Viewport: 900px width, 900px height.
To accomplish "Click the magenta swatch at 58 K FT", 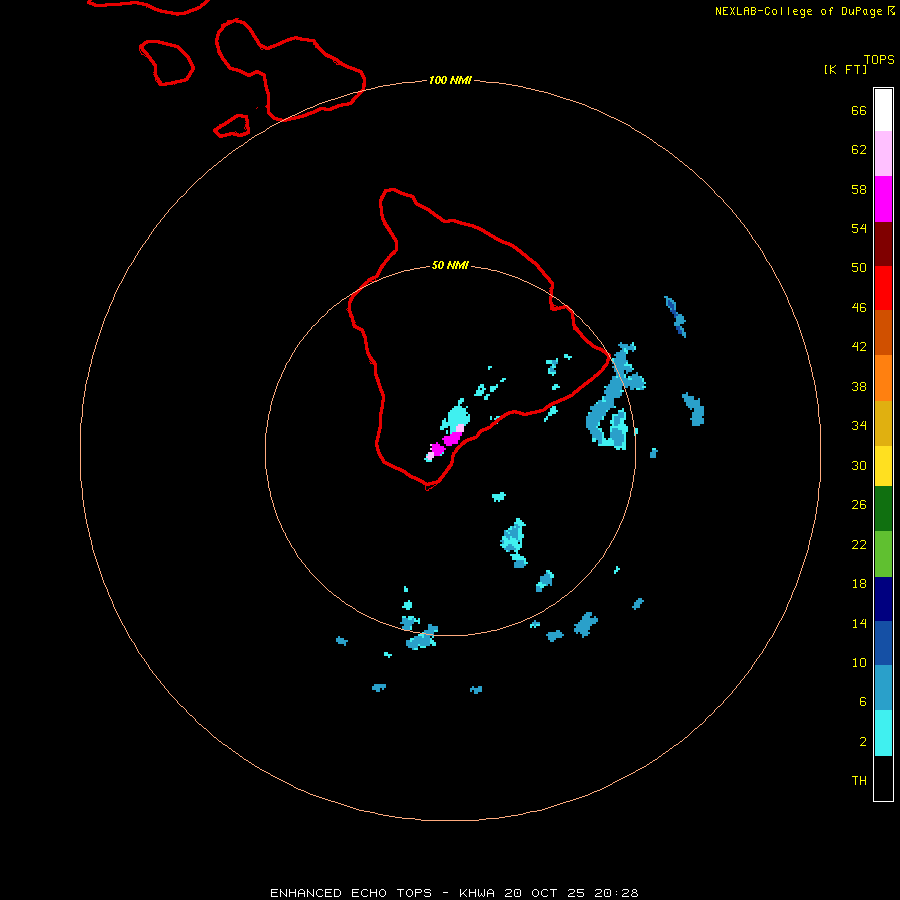I will (x=883, y=199).
